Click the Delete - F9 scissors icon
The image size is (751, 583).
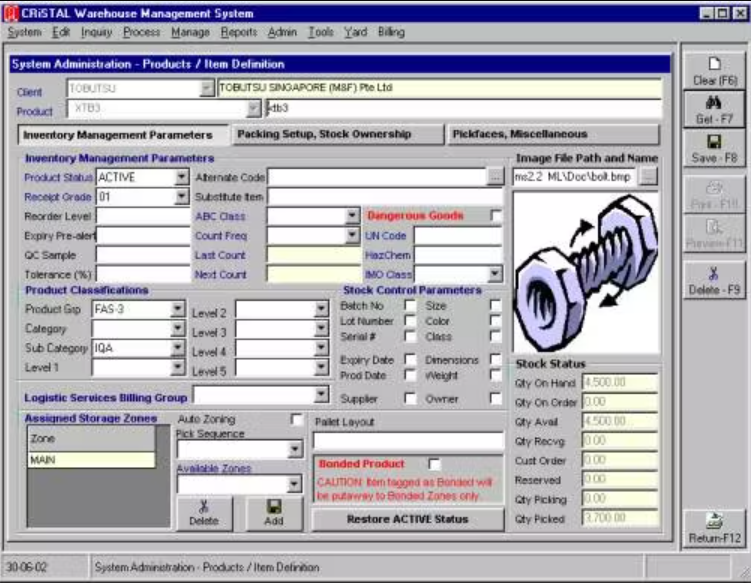[x=714, y=274]
